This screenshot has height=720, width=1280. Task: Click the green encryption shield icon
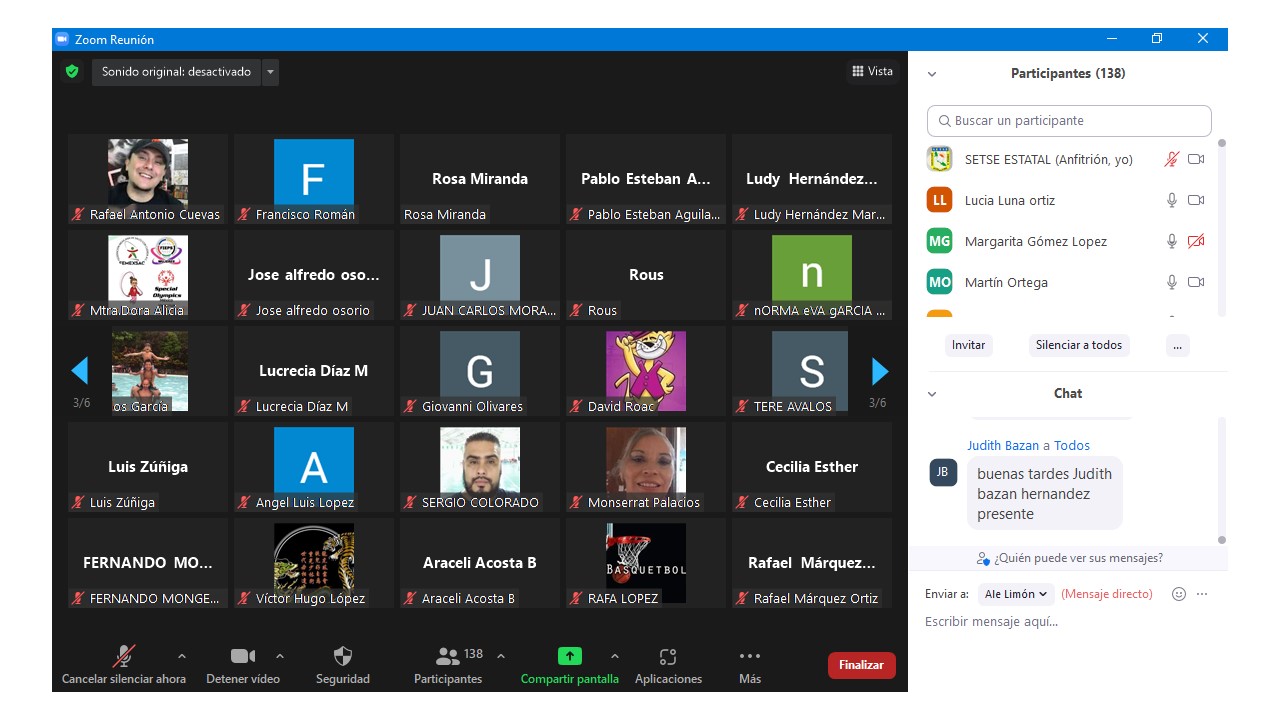point(72,72)
